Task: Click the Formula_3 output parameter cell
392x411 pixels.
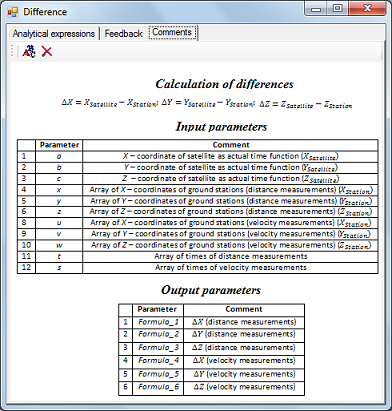Action: click(x=158, y=348)
